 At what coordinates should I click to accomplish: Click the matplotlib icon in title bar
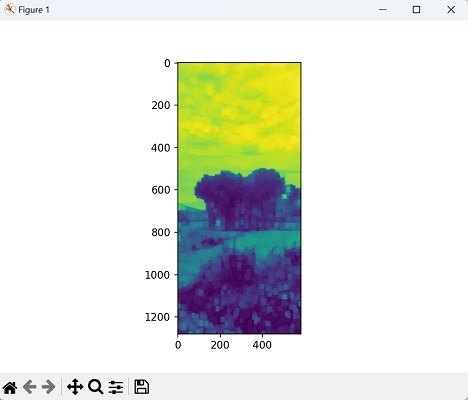click(x=10, y=9)
